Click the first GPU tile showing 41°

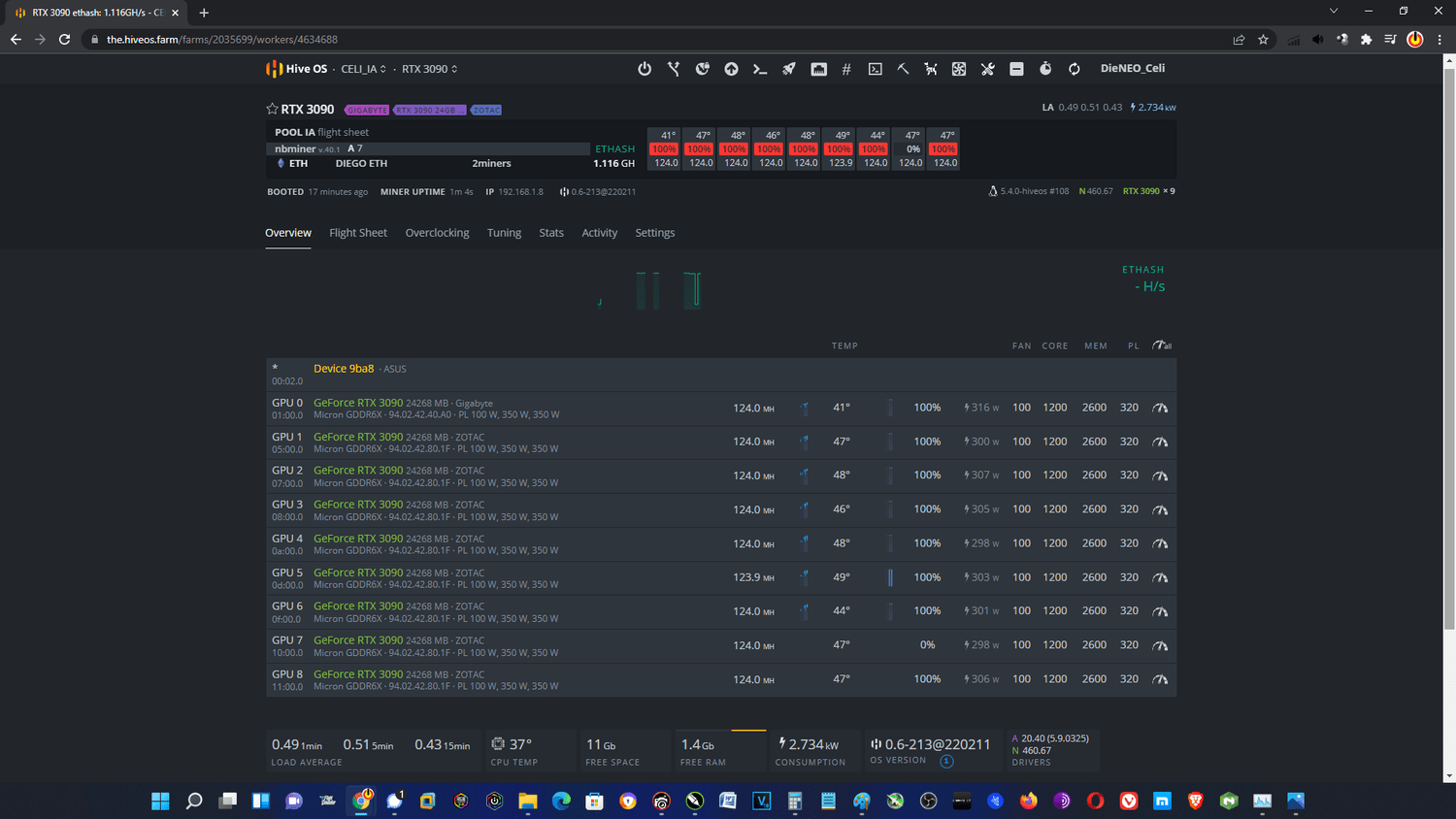[x=665, y=149]
